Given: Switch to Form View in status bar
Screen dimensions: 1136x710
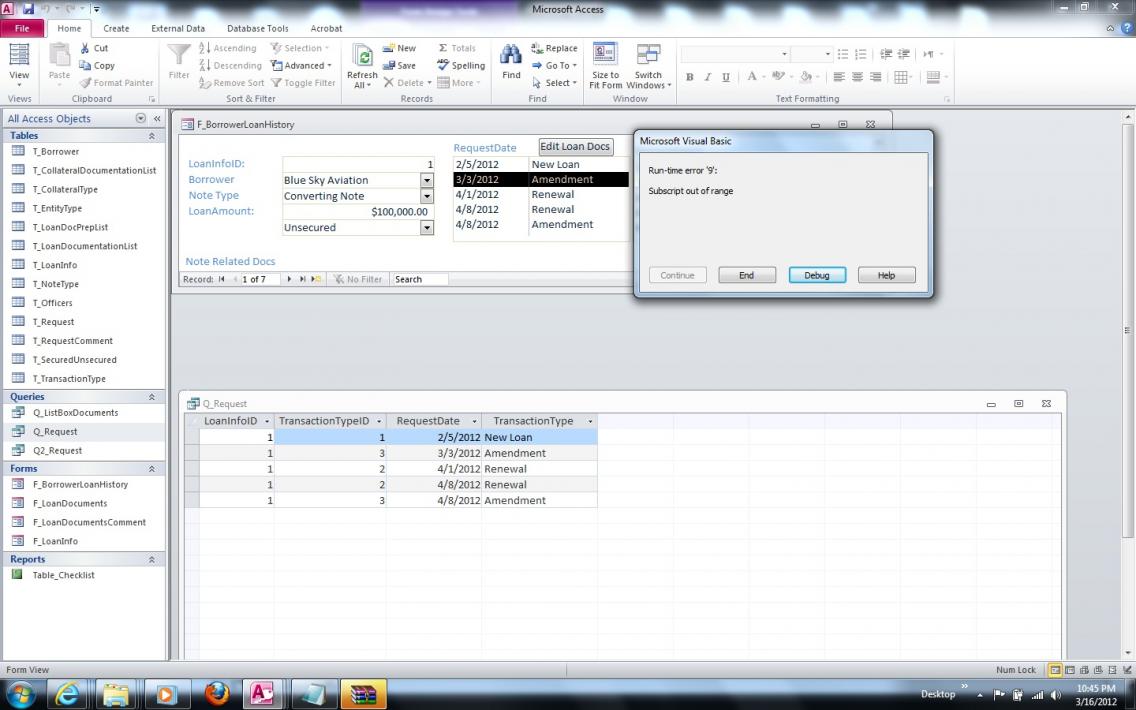Looking at the screenshot, I should click(x=1056, y=670).
